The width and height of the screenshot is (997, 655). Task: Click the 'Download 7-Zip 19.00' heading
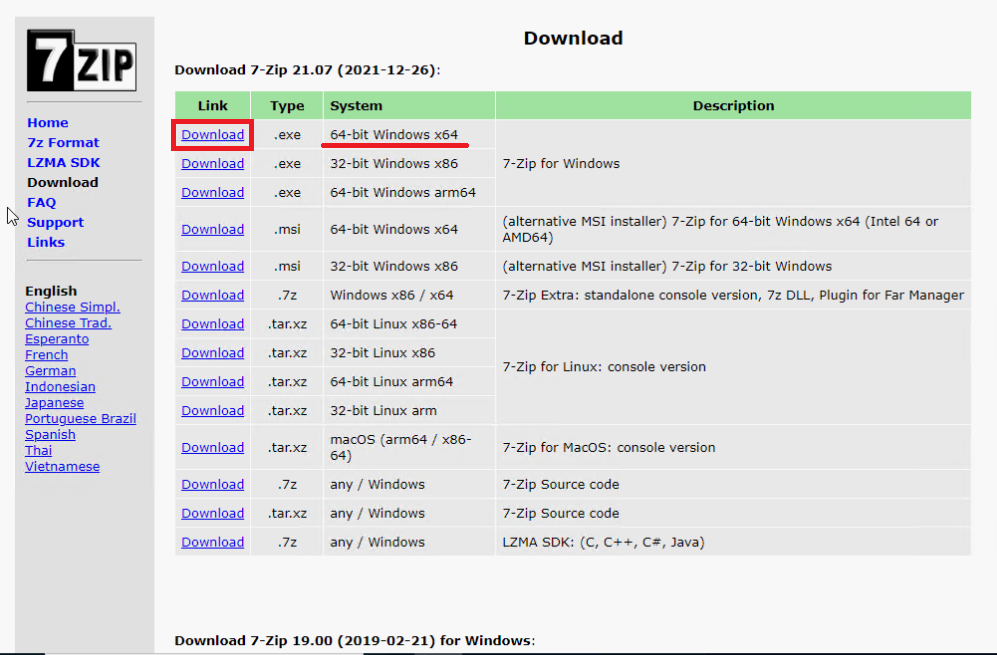click(x=355, y=640)
